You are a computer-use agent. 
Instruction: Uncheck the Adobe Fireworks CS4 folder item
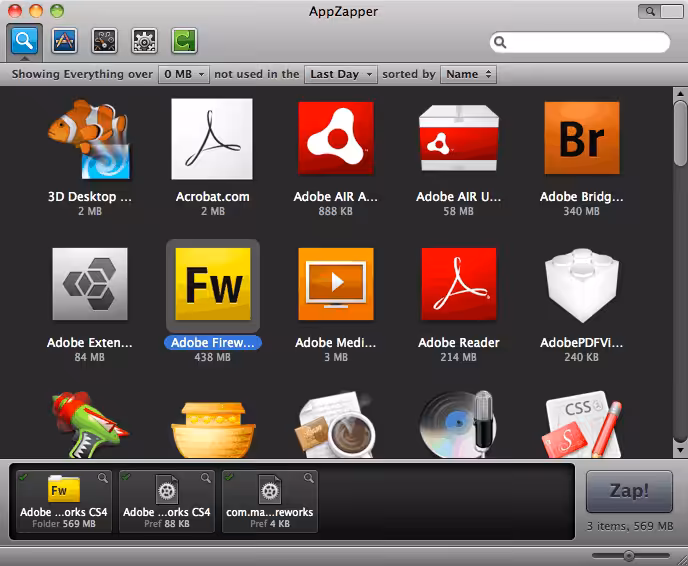click(22, 476)
